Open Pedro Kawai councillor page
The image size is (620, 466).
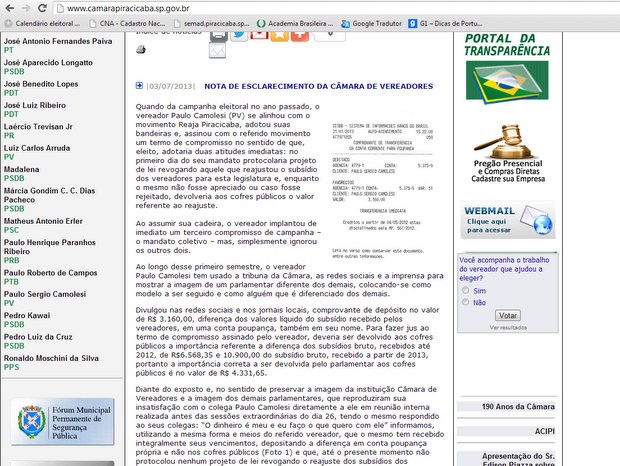[26, 315]
